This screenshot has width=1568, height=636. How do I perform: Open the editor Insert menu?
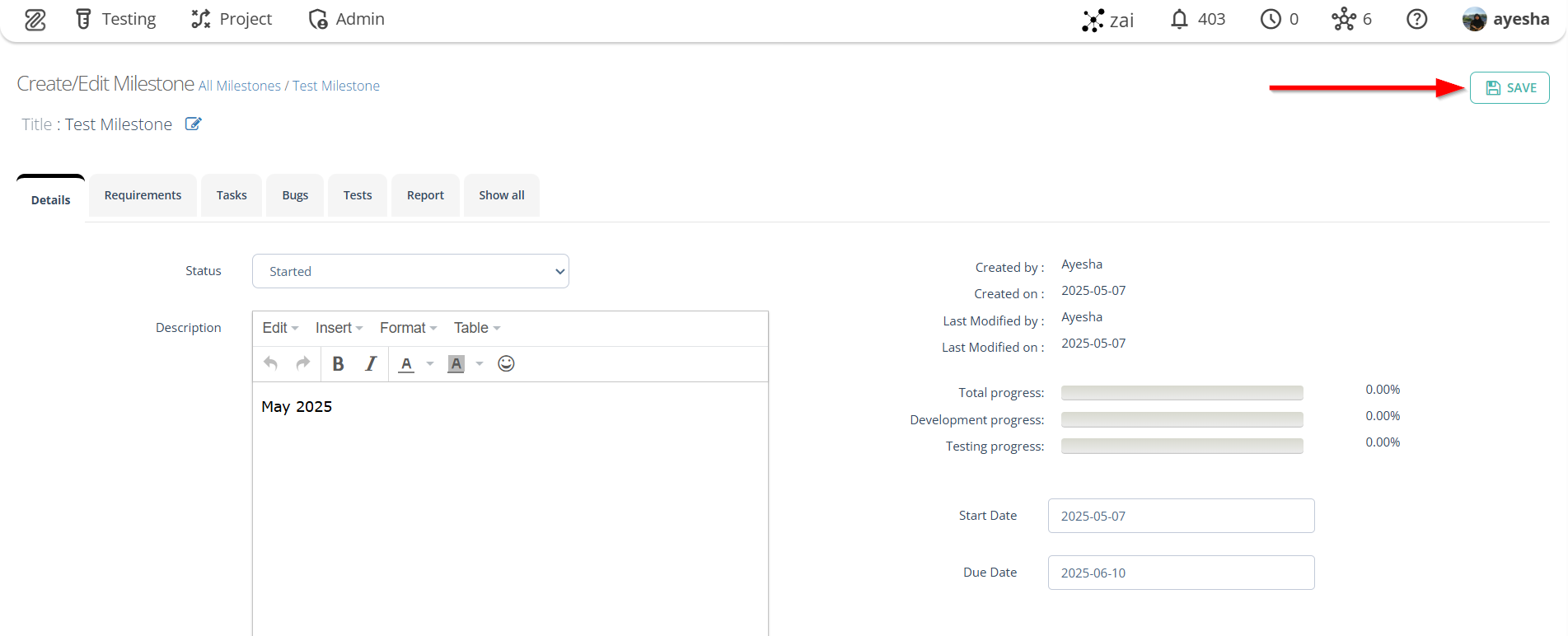pyautogui.click(x=339, y=328)
